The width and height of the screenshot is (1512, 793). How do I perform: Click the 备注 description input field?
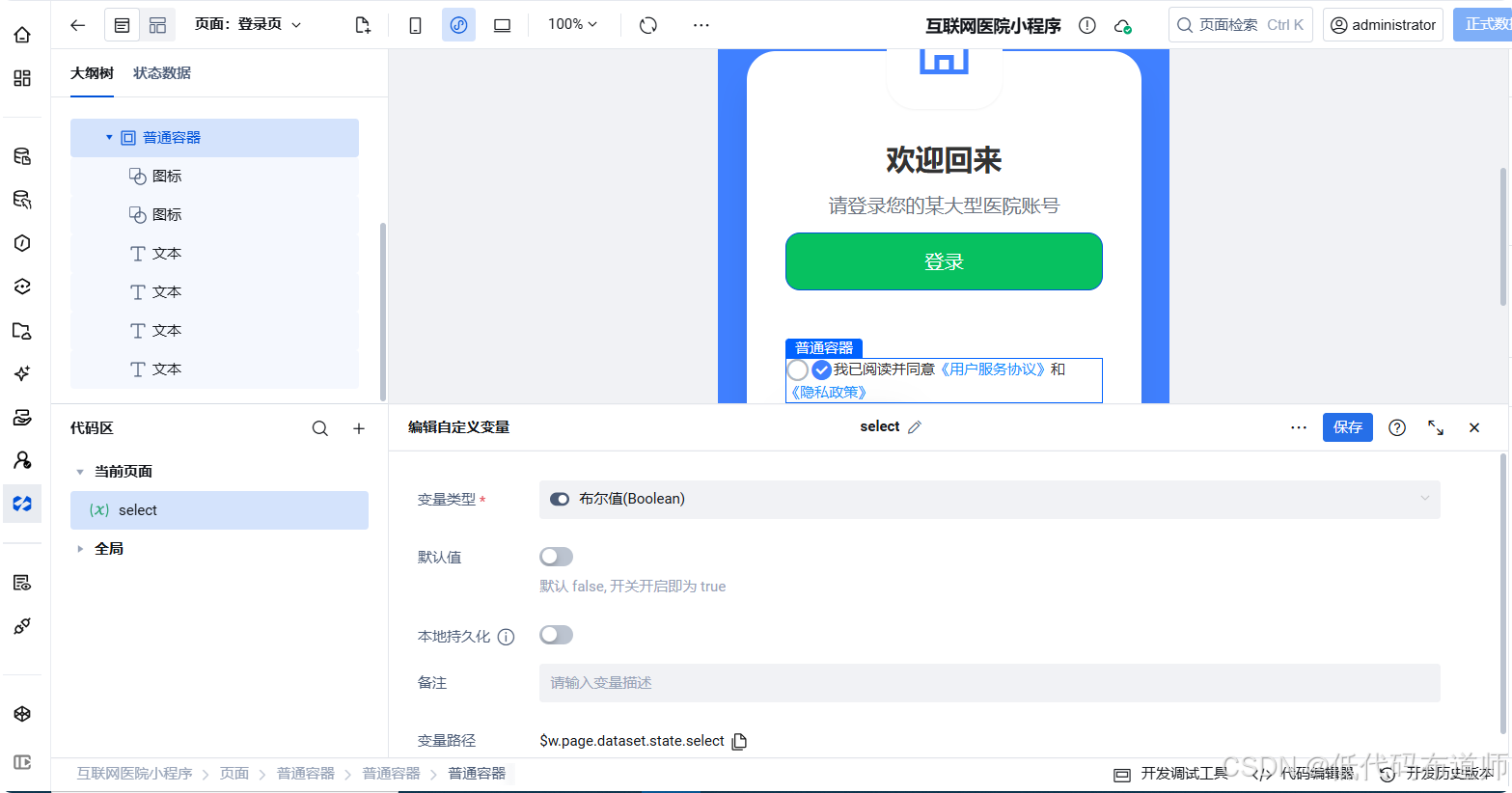988,683
